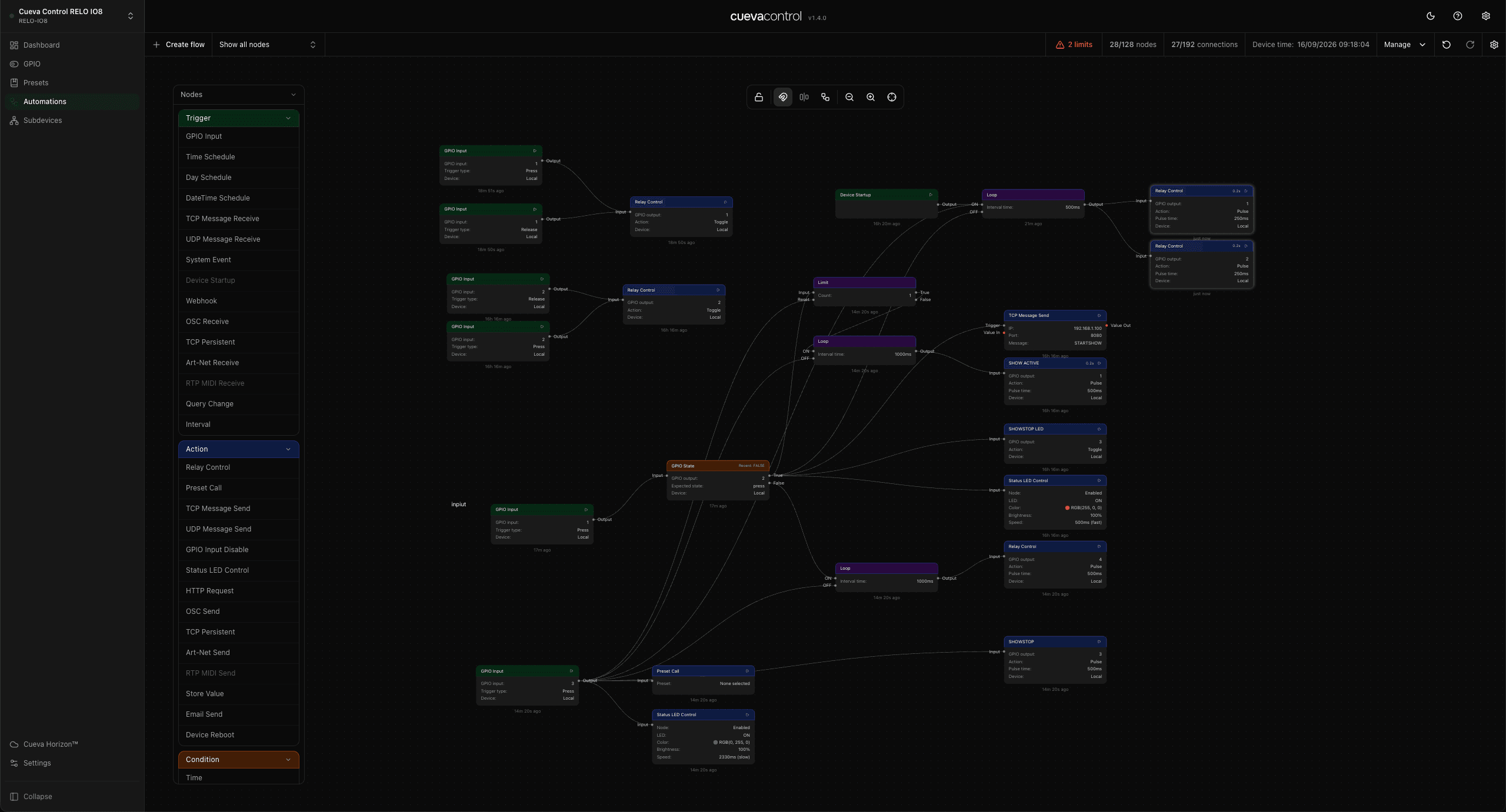This screenshot has height=812, width=1506.
Task: Open the Manage dropdown
Action: (1405, 45)
